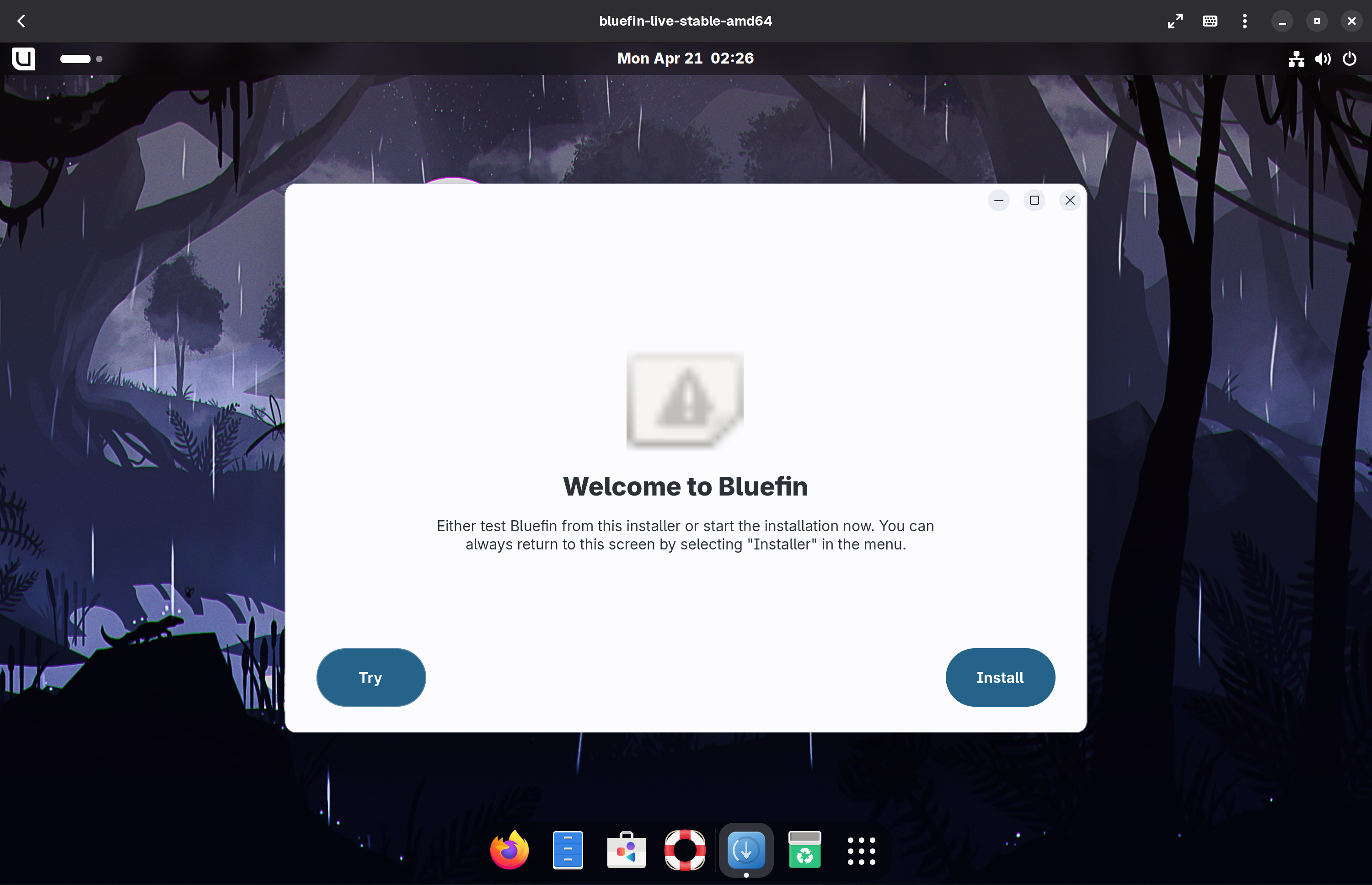Open the clock and calendar menu
The width and height of the screenshot is (1372, 885).
pos(685,59)
